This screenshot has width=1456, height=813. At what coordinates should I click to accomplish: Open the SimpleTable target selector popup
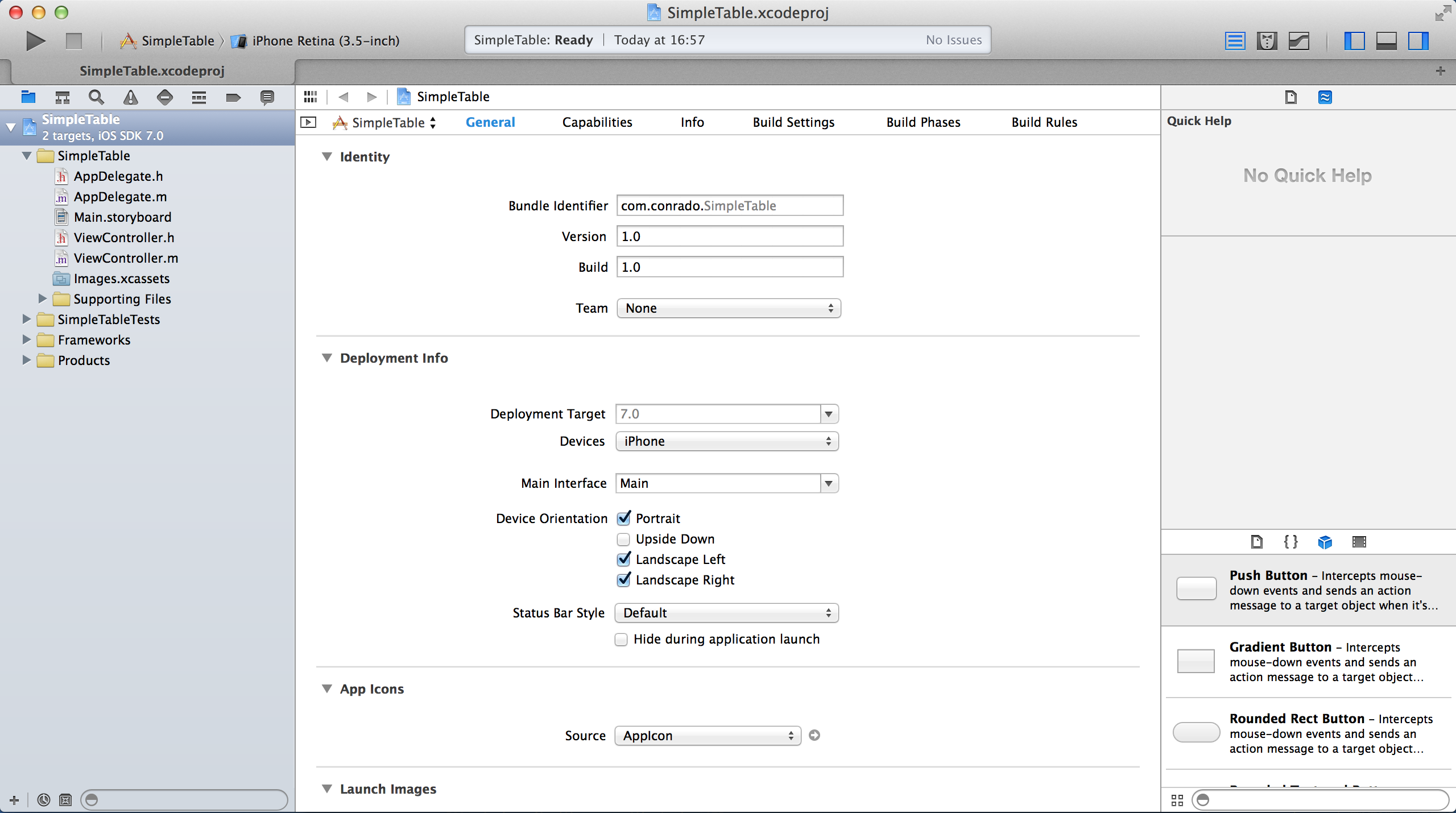(x=385, y=122)
